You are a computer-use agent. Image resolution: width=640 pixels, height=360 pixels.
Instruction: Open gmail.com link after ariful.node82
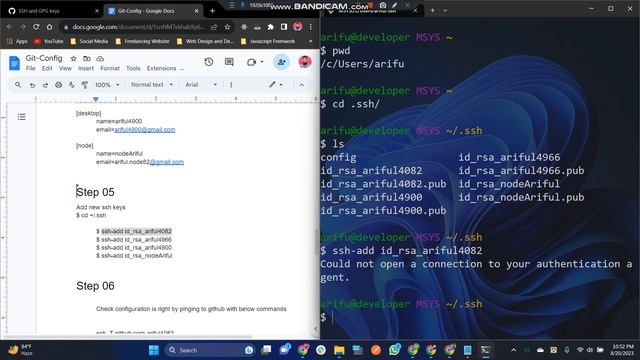tap(167, 162)
